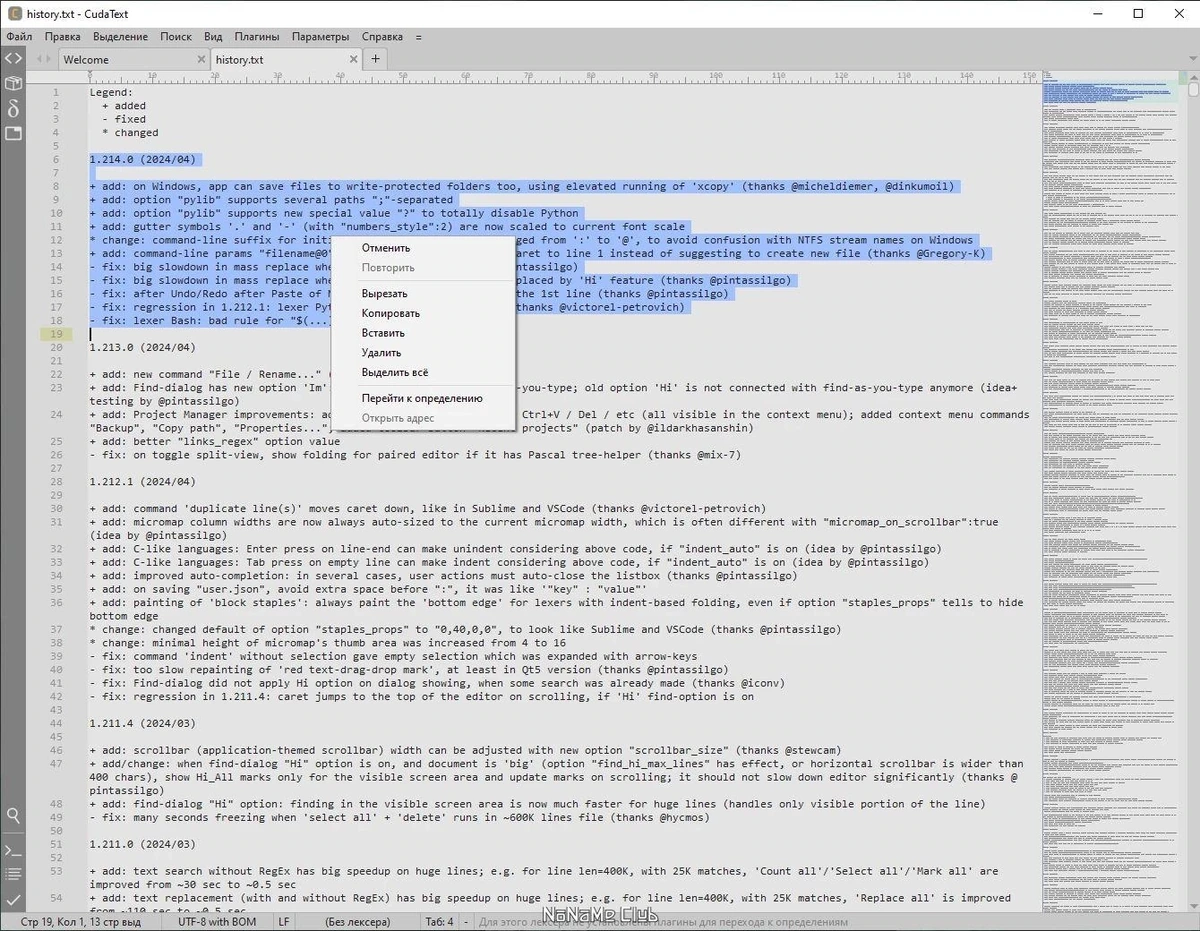Change tab size 'Таб: 4' in status bar
Screen dimensions: 1200x931
(x=439, y=922)
